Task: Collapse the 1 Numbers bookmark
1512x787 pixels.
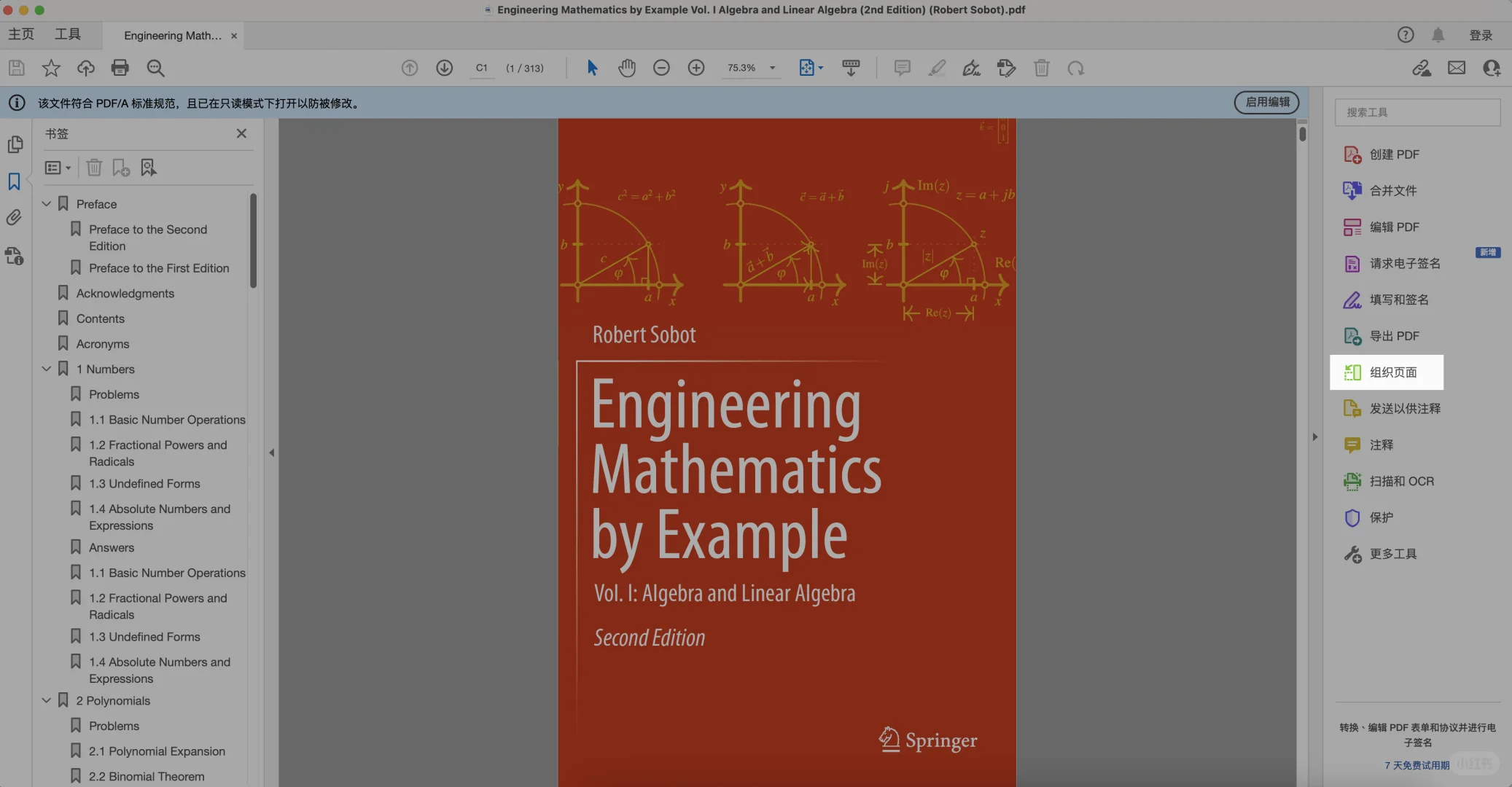Action: click(46, 369)
